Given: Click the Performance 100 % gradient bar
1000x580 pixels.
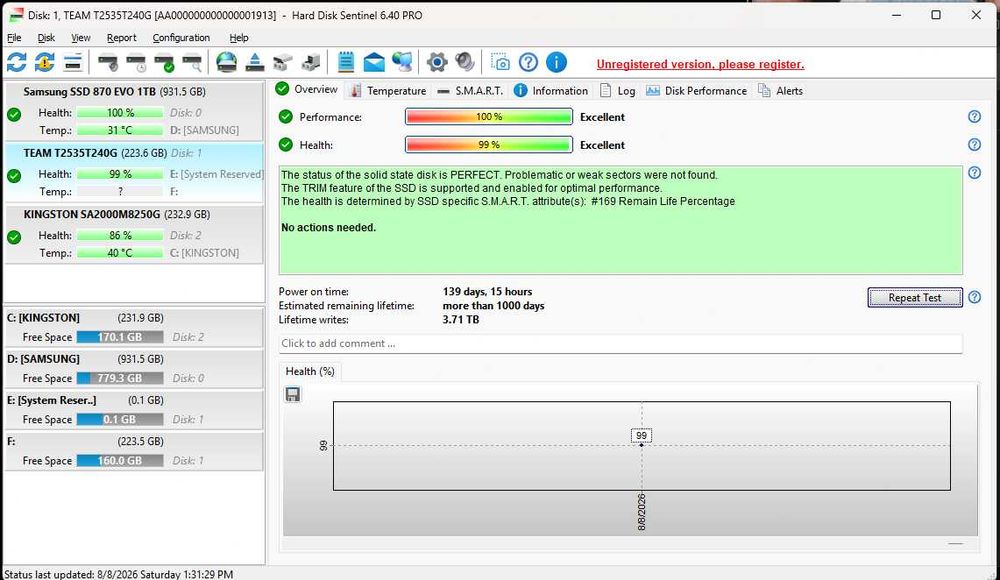Looking at the screenshot, I should [489, 117].
